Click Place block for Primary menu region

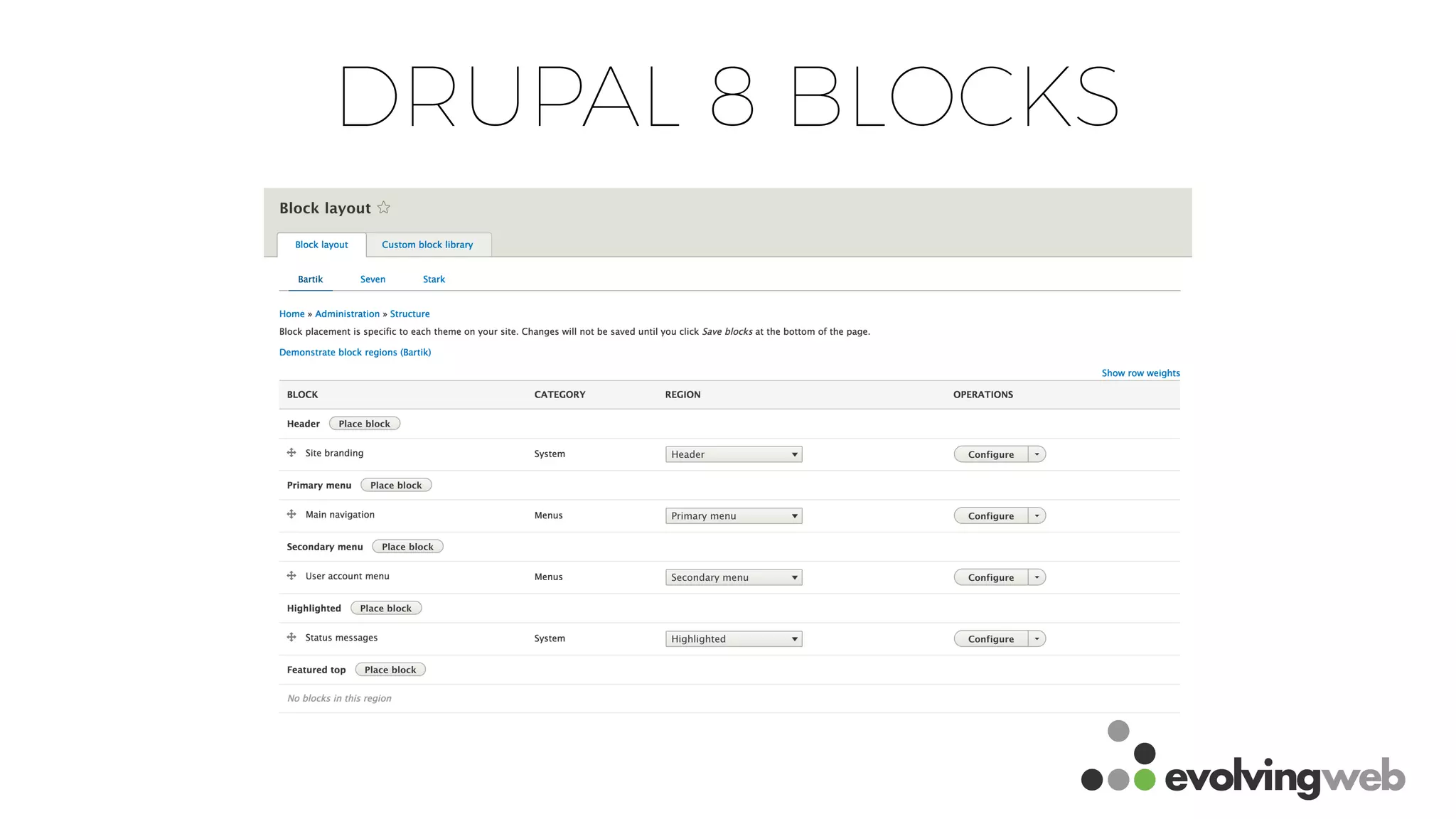click(396, 486)
